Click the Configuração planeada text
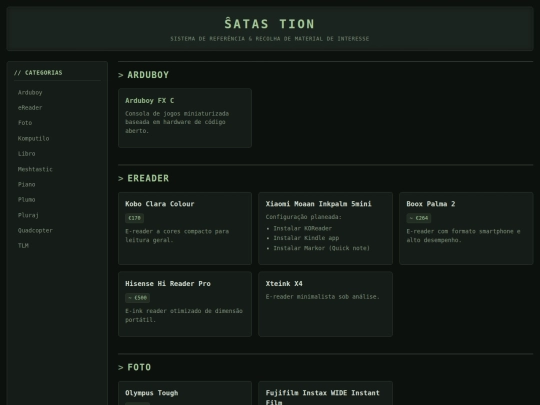 [303, 217]
